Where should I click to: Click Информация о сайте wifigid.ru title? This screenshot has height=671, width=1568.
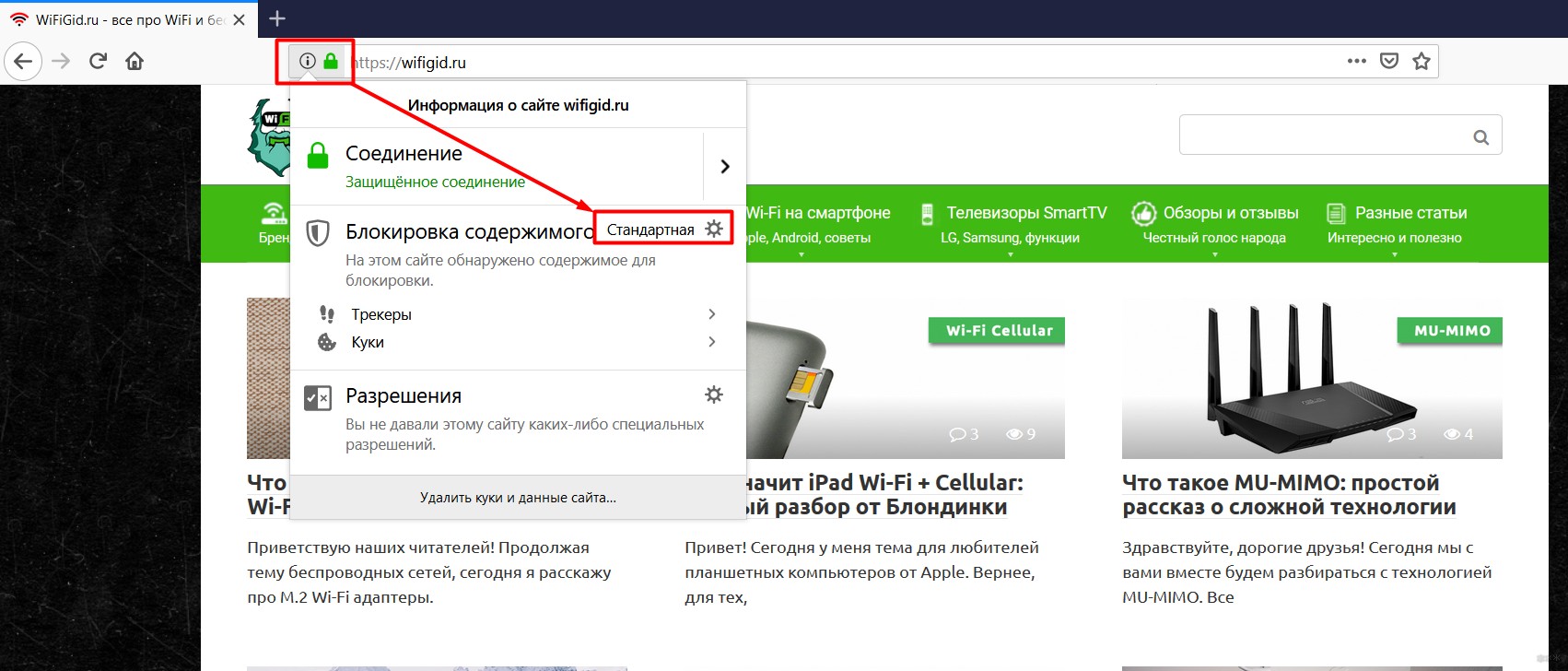[519, 105]
